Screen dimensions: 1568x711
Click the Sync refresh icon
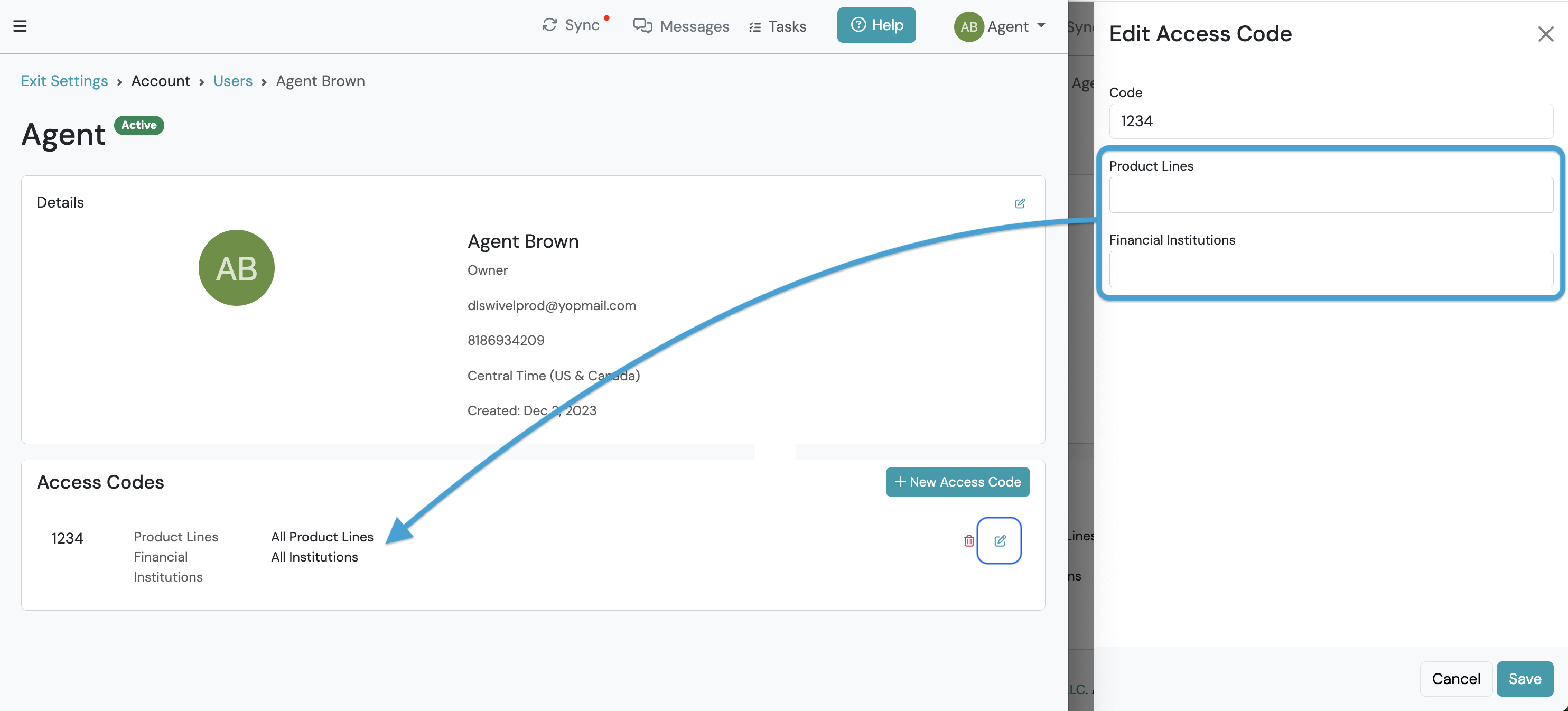click(x=549, y=25)
